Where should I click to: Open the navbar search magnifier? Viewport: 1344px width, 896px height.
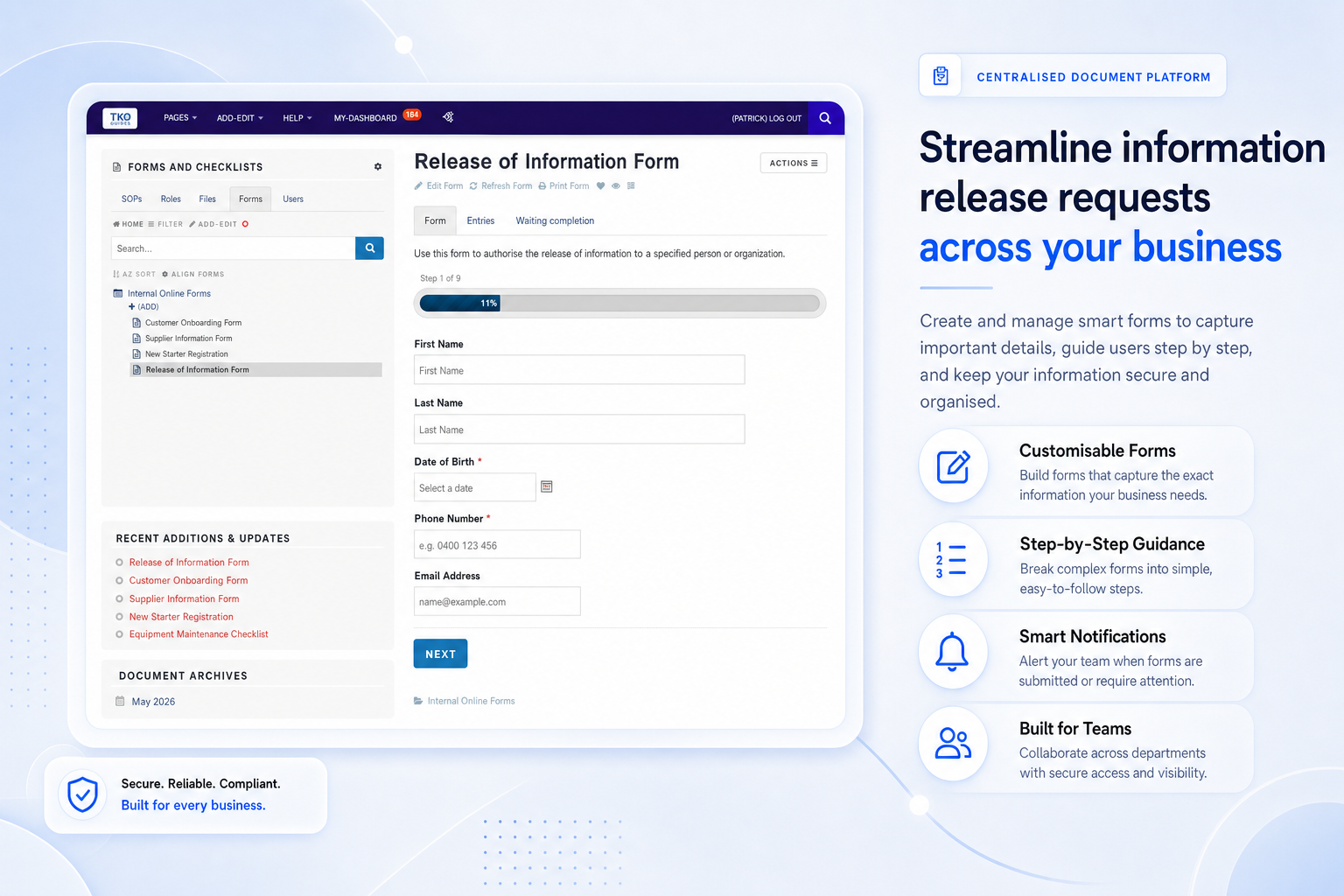click(x=825, y=118)
